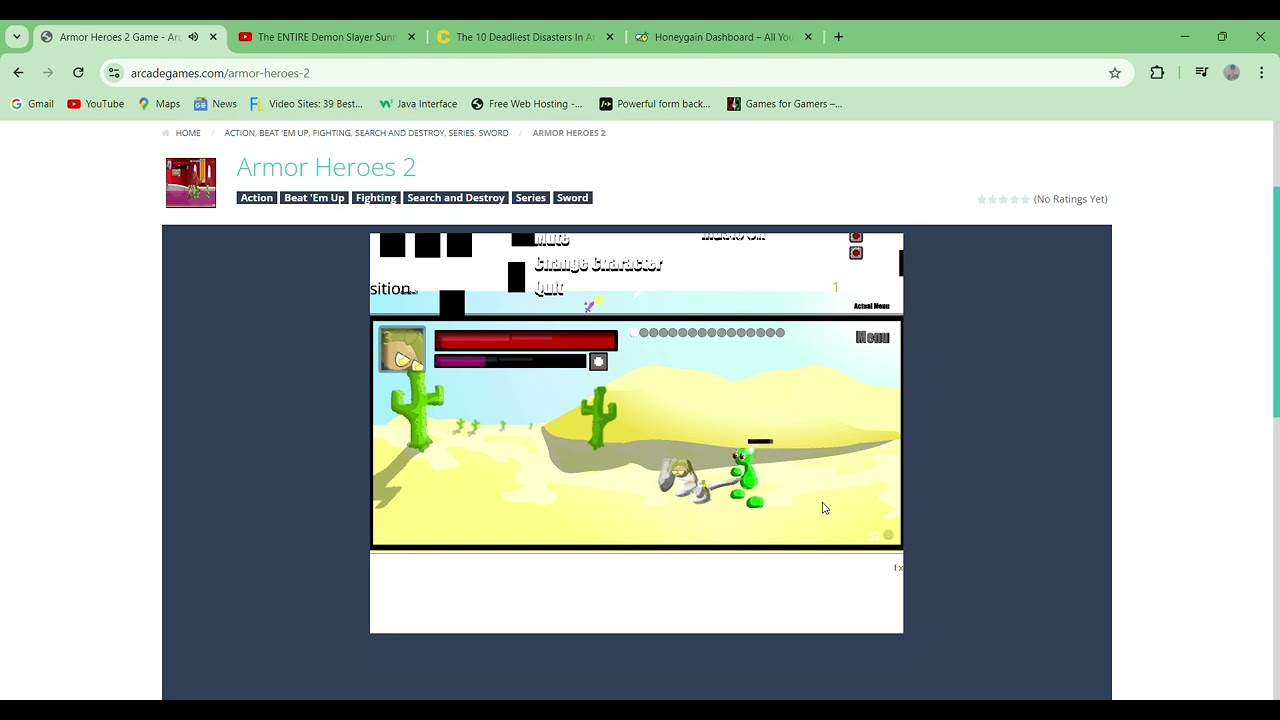1280x720 pixels.
Task: Rate the game using the star rating
Action: point(1003,200)
